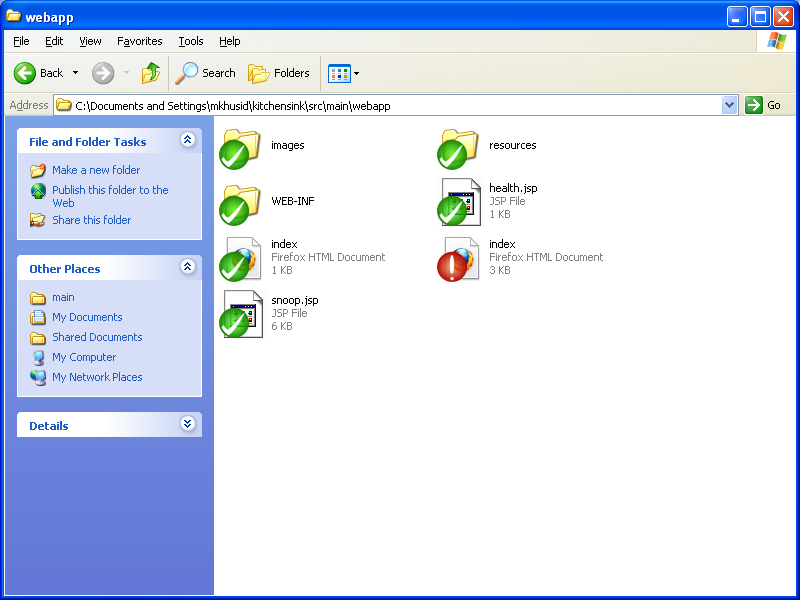Open the Favorites menu
Image resolution: width=800 pixels, height=600 pixels.
pos(139,41)
